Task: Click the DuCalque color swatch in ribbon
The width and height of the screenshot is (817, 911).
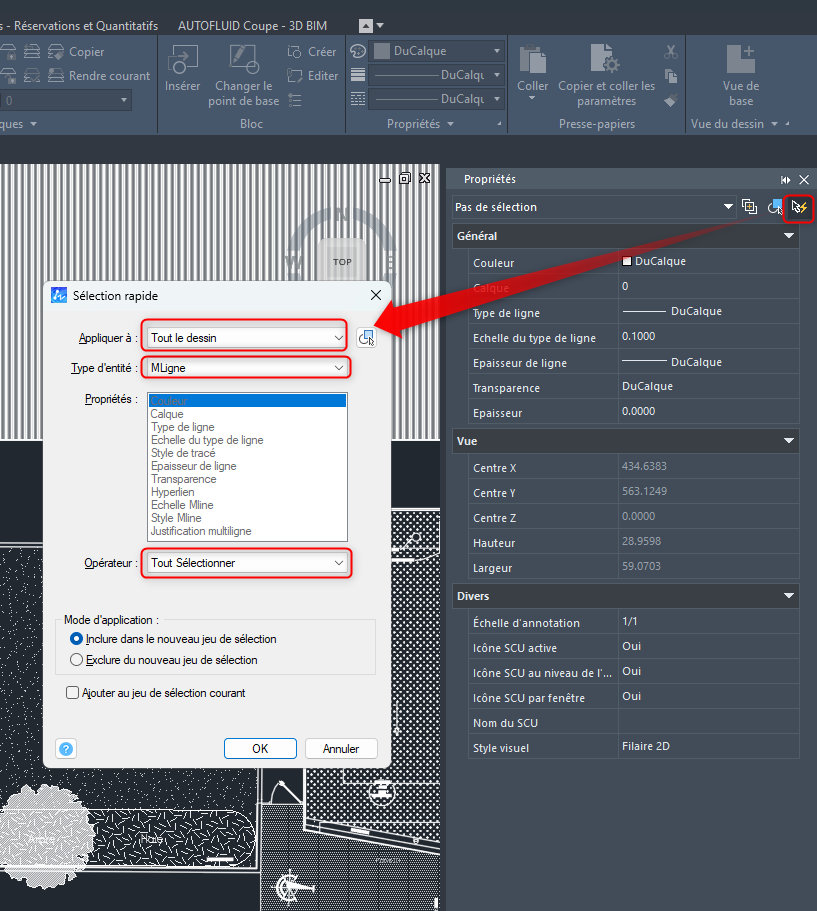Action: click(383, 51)
